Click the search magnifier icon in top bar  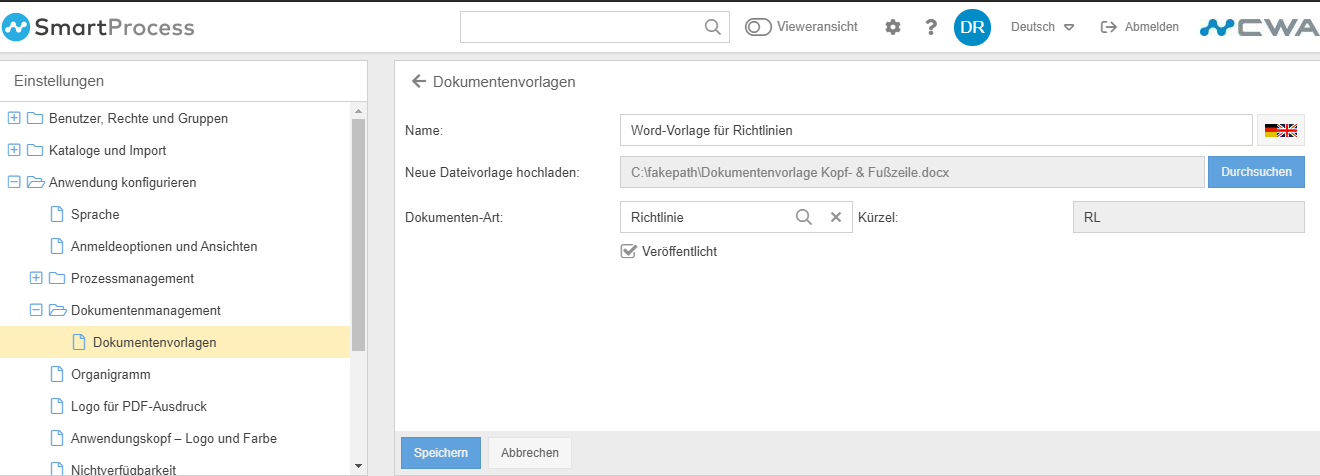[713, 27]
